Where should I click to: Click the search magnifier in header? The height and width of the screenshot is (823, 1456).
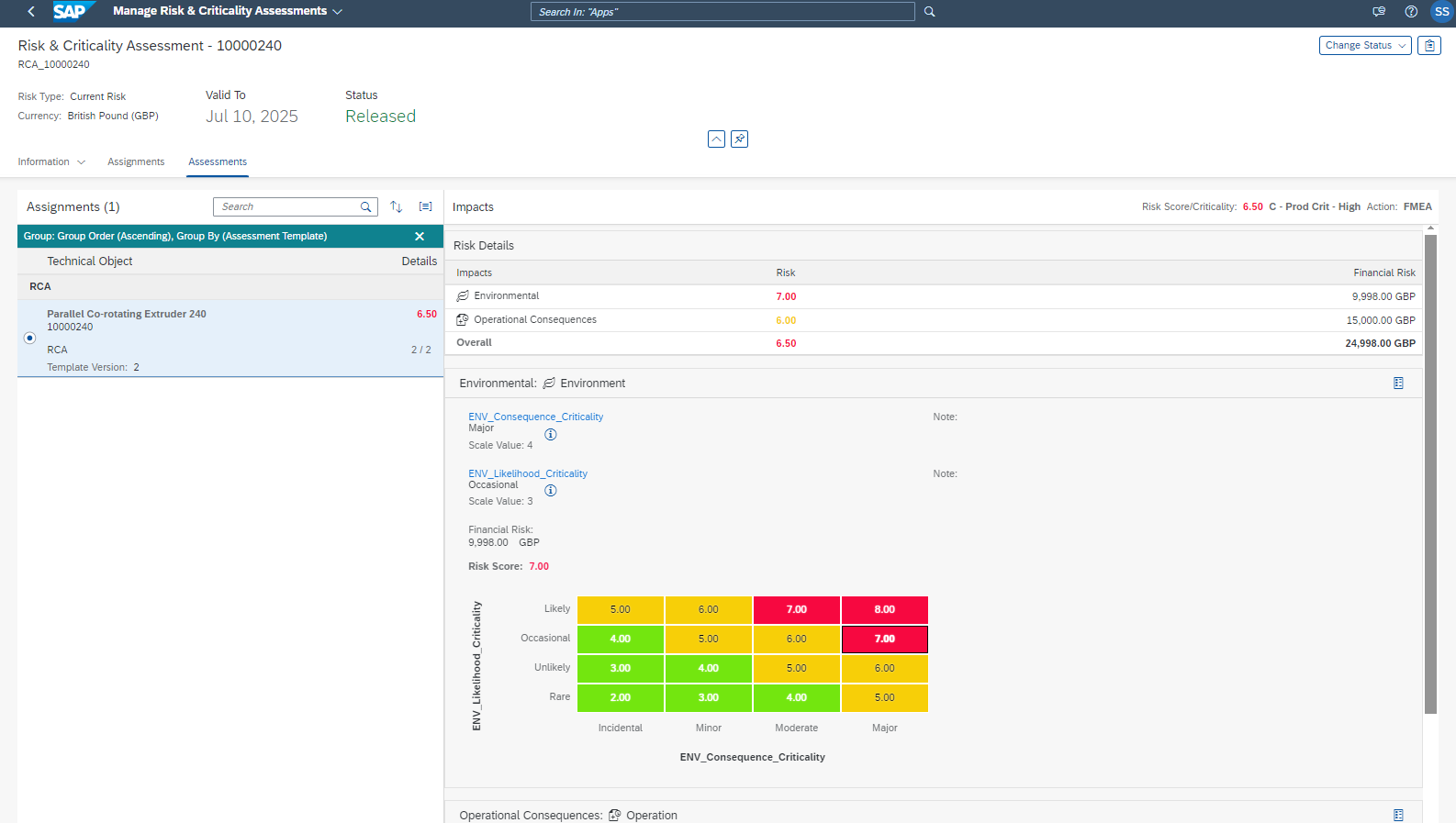(x=929, y=12)
